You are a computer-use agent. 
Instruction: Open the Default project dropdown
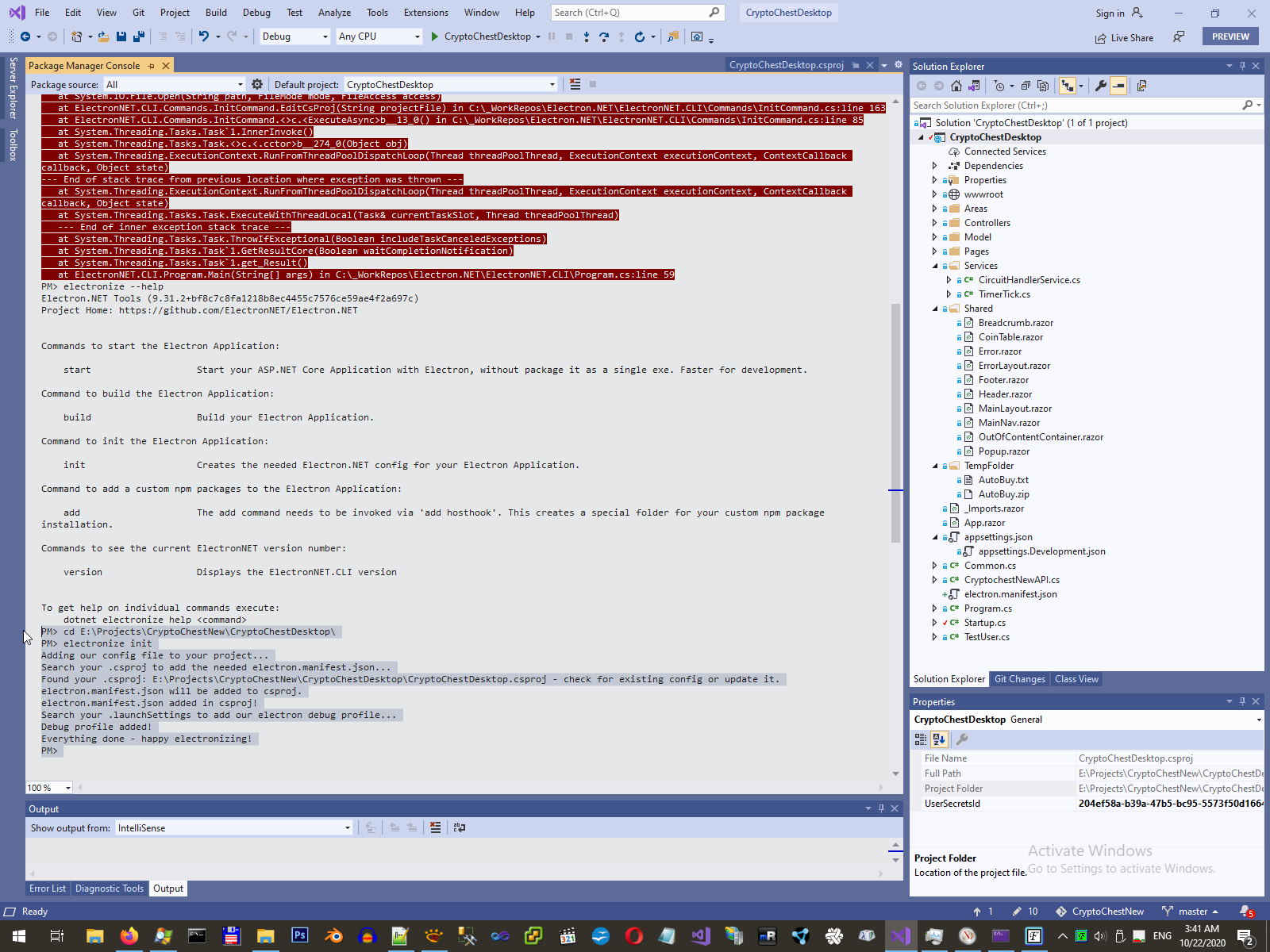point(451,84)
